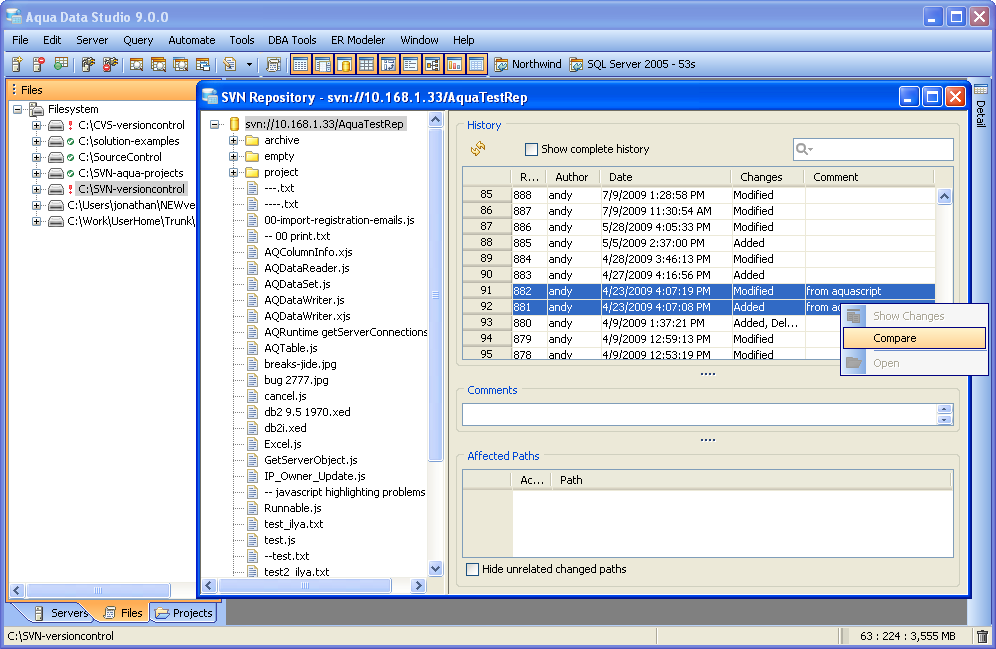
Task: Expand C:\solution-examples in Filesystem tree
Action: [x=37, y=142]
